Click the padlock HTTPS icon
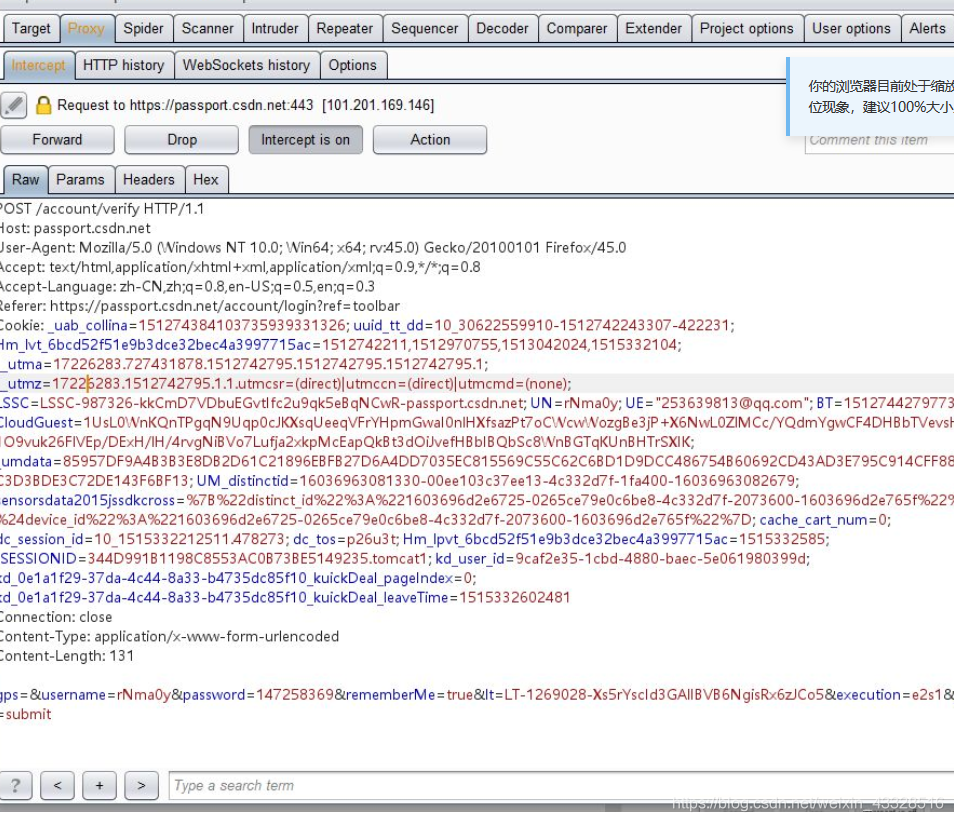The height and width of the screenshot is (822, 954). pyautogui.click(x=43, y=105)
